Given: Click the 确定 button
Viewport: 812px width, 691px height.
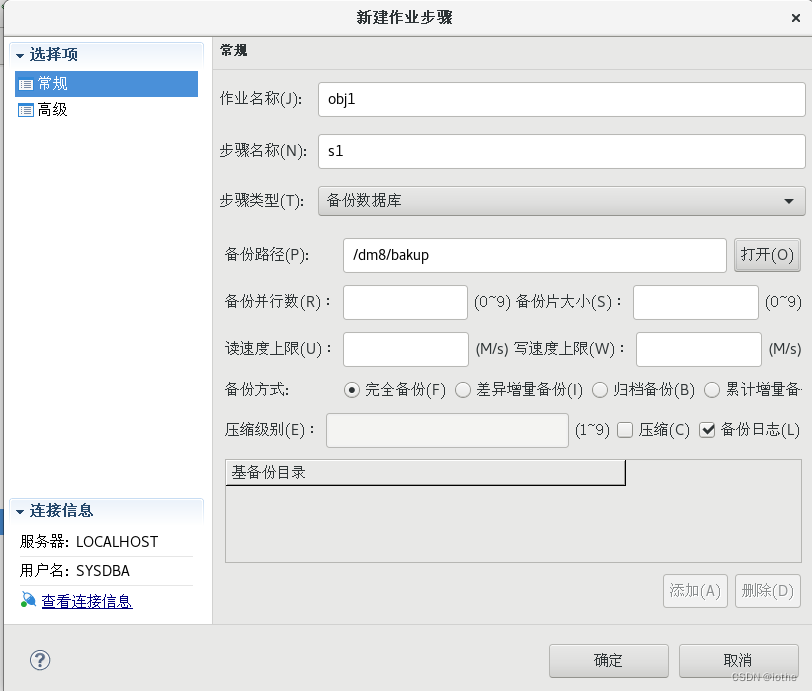Looking at the screenshot, I should click(x=608, y=660).
